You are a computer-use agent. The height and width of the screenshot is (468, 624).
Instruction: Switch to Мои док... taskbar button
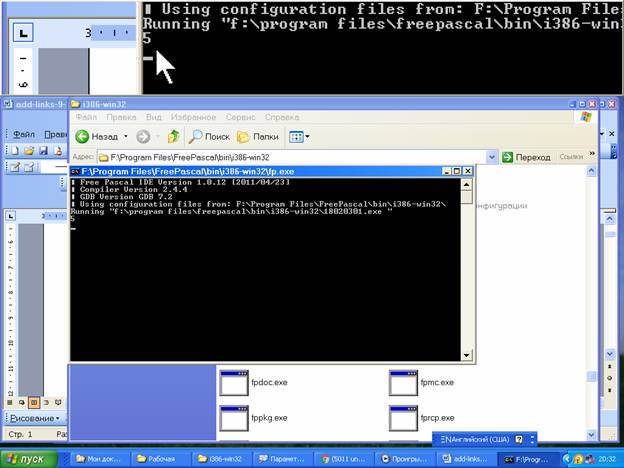100,459
